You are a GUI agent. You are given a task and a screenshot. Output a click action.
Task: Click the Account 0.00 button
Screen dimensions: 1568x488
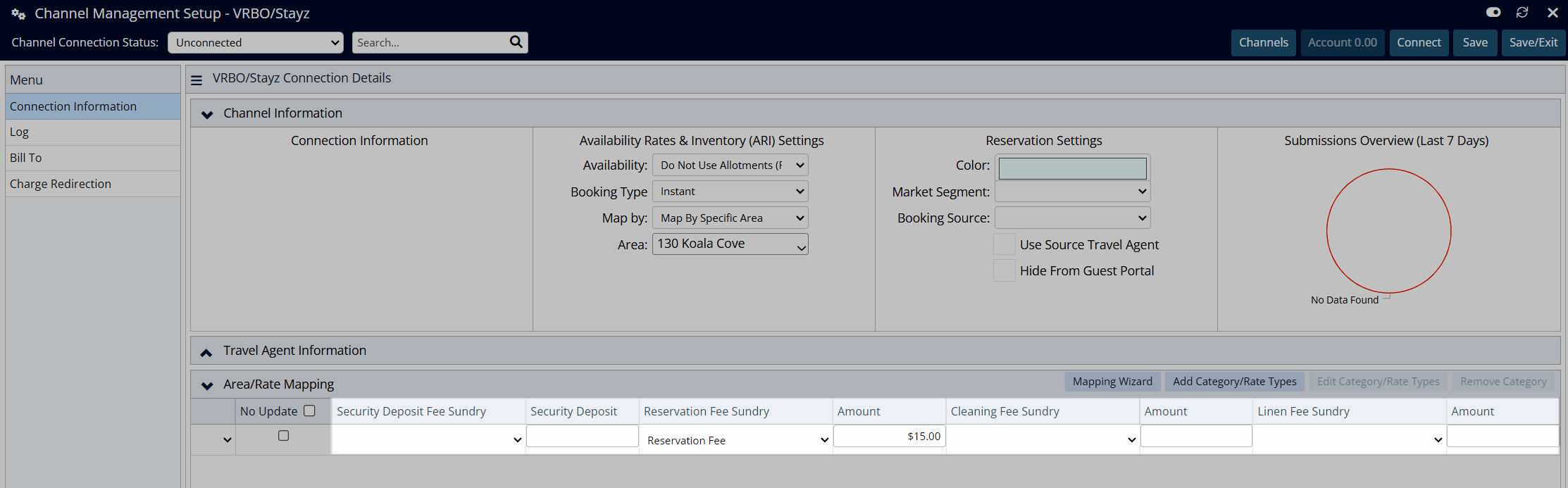click(x=1343, y=42)
